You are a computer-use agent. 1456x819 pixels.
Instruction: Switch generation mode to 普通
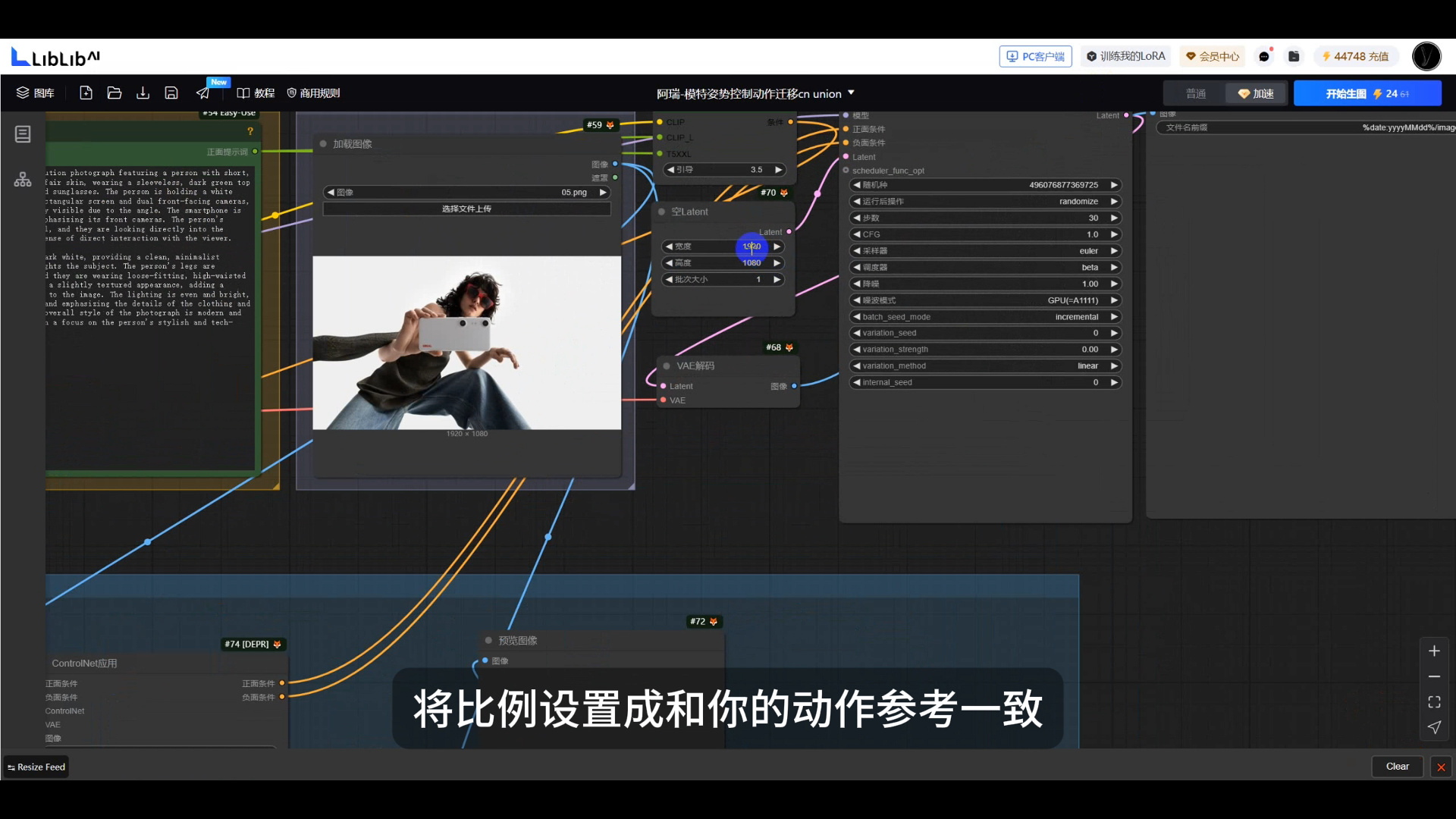(1195, 93)
